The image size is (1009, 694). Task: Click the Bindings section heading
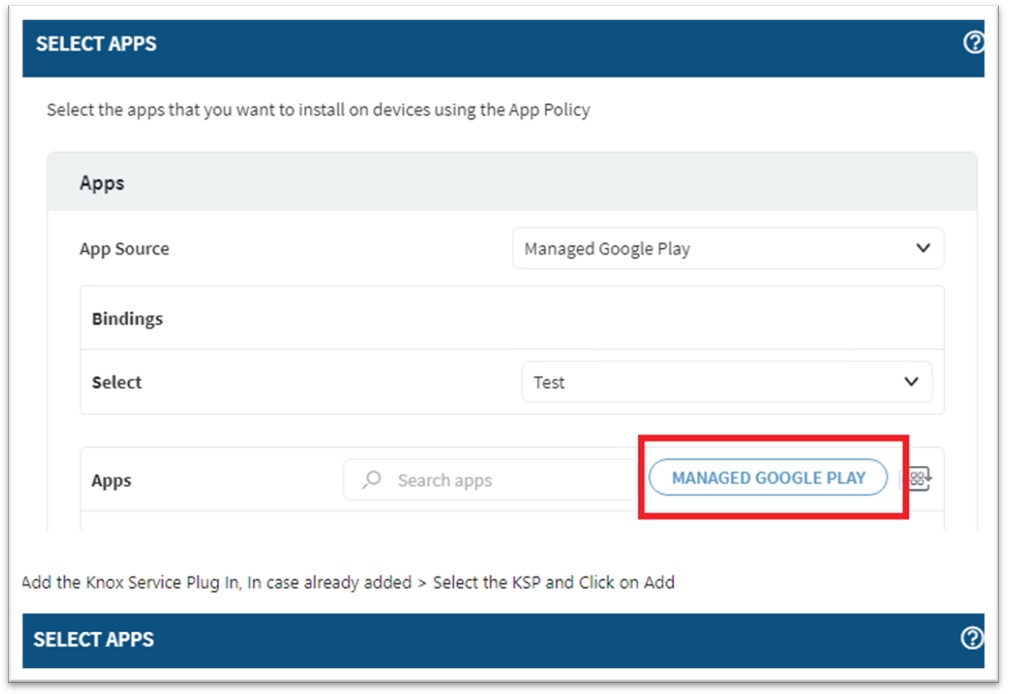pyautogui.click(x=127, y=319)
